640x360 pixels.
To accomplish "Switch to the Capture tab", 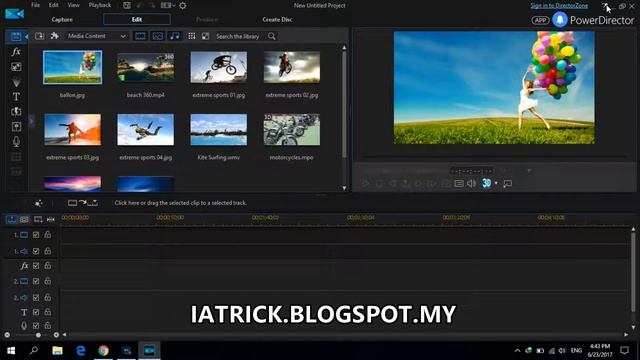I will pos(62,20).
